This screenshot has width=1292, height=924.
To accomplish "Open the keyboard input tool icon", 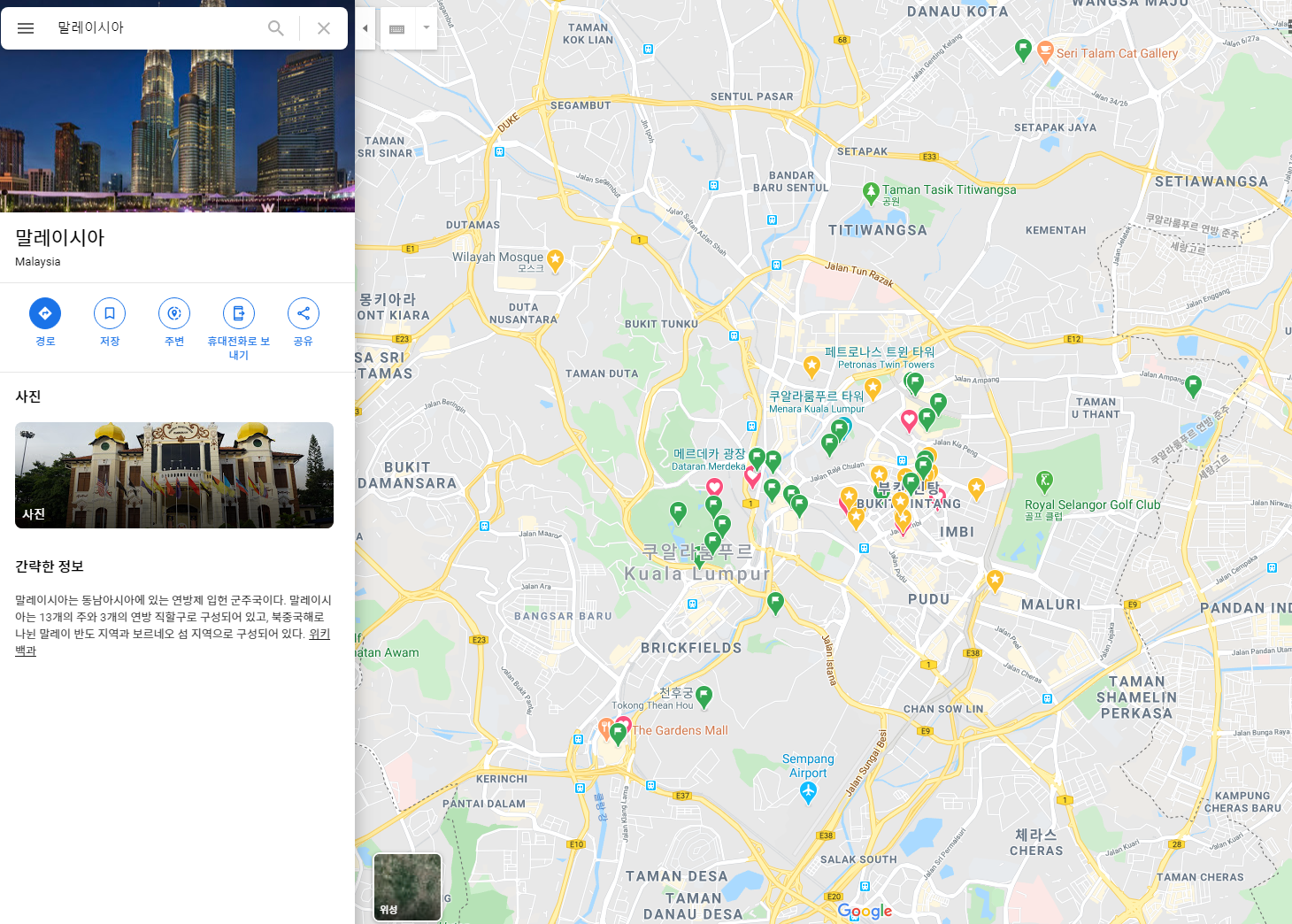I will (397, 28).
